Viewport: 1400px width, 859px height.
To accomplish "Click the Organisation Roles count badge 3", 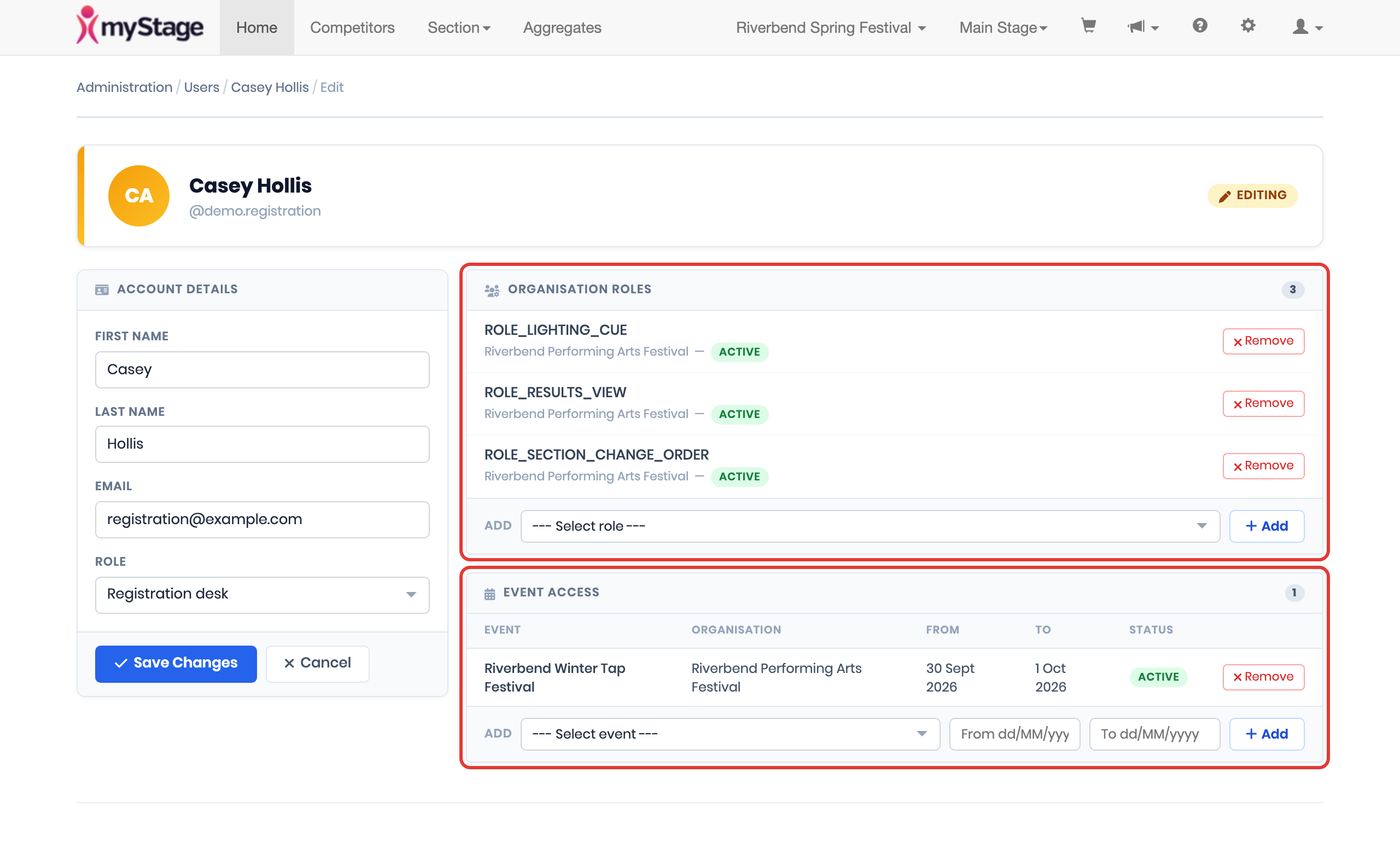I will click(x=1293, y=290).
